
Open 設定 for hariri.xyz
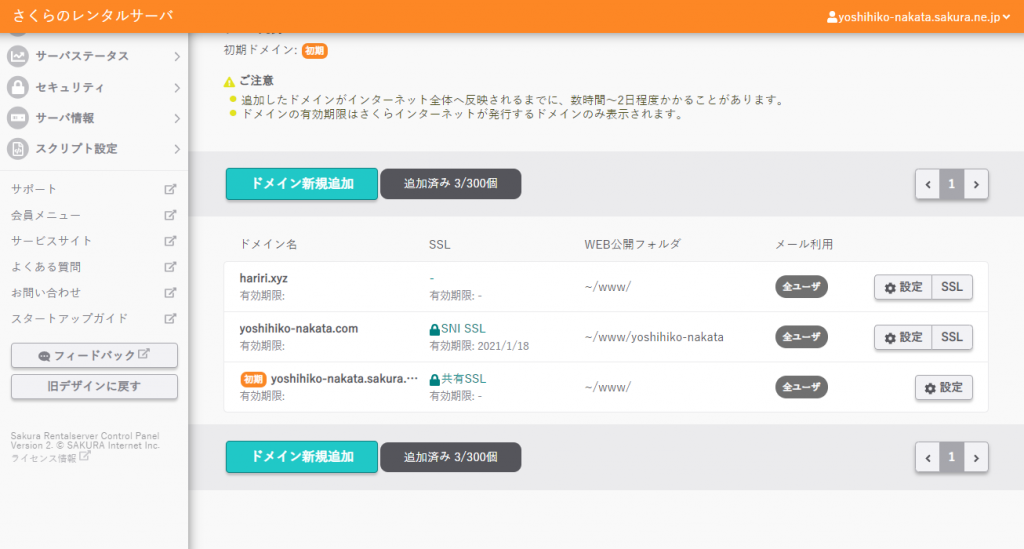click(x=903, y=287)
